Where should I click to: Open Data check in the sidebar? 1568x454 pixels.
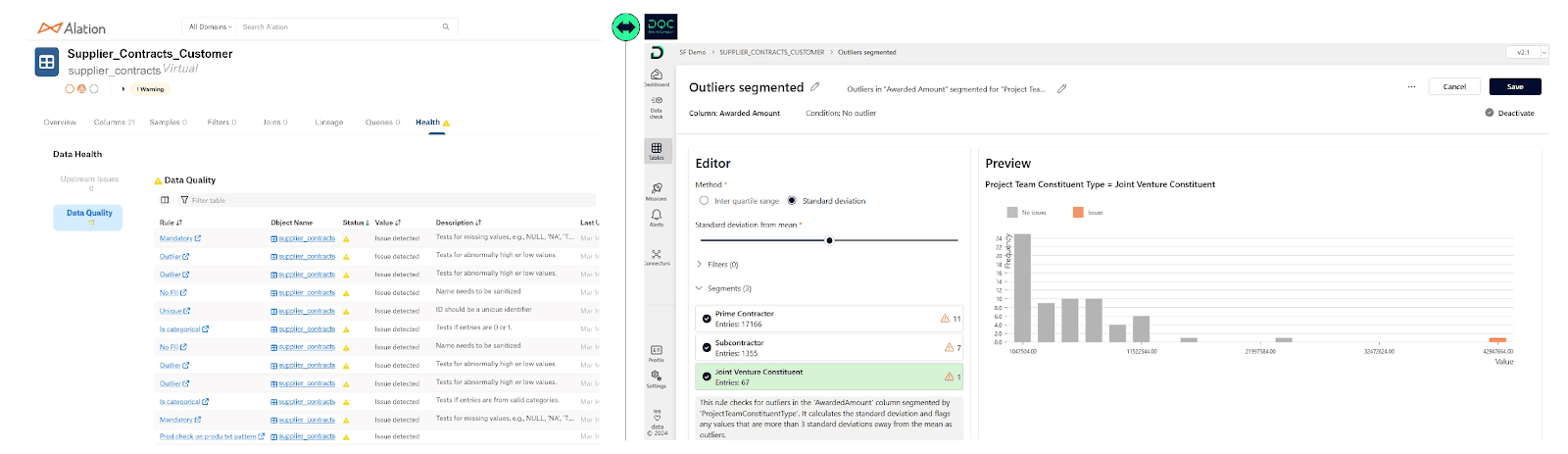click(656, 102)
